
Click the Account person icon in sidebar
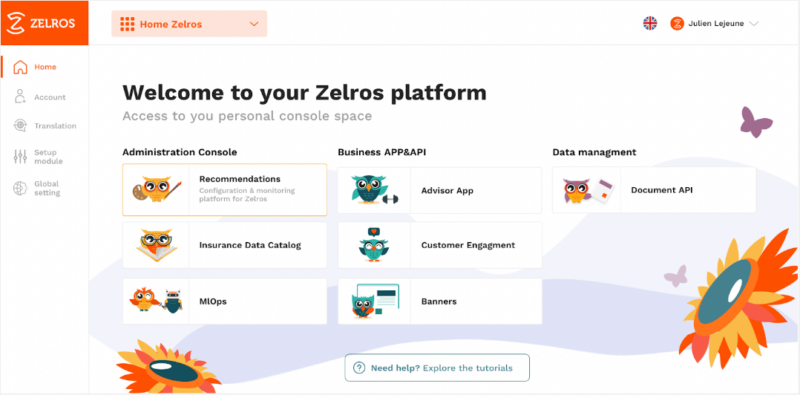20,96
